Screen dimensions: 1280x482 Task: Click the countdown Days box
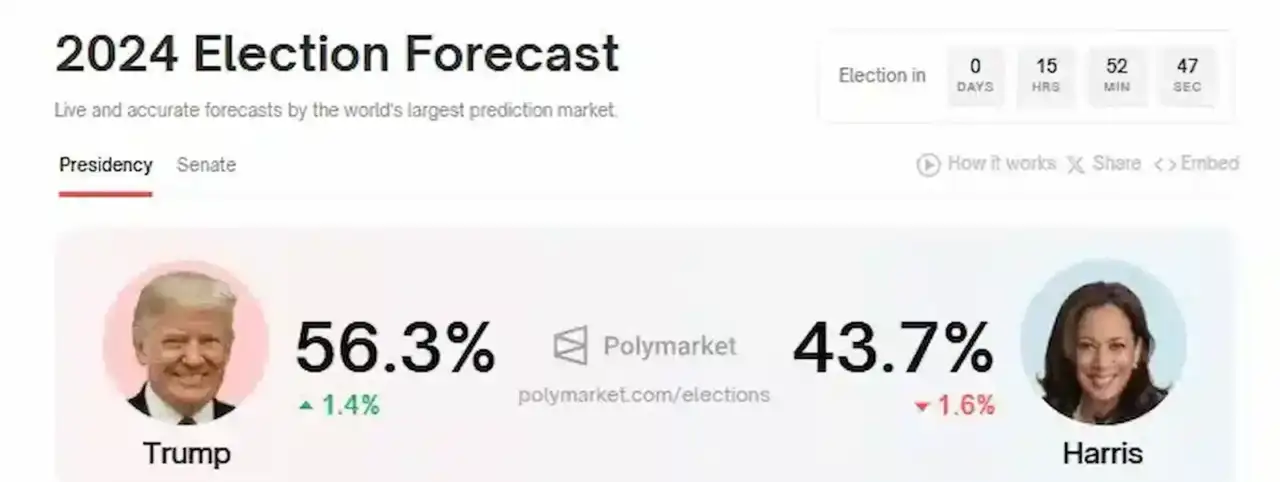975,75
